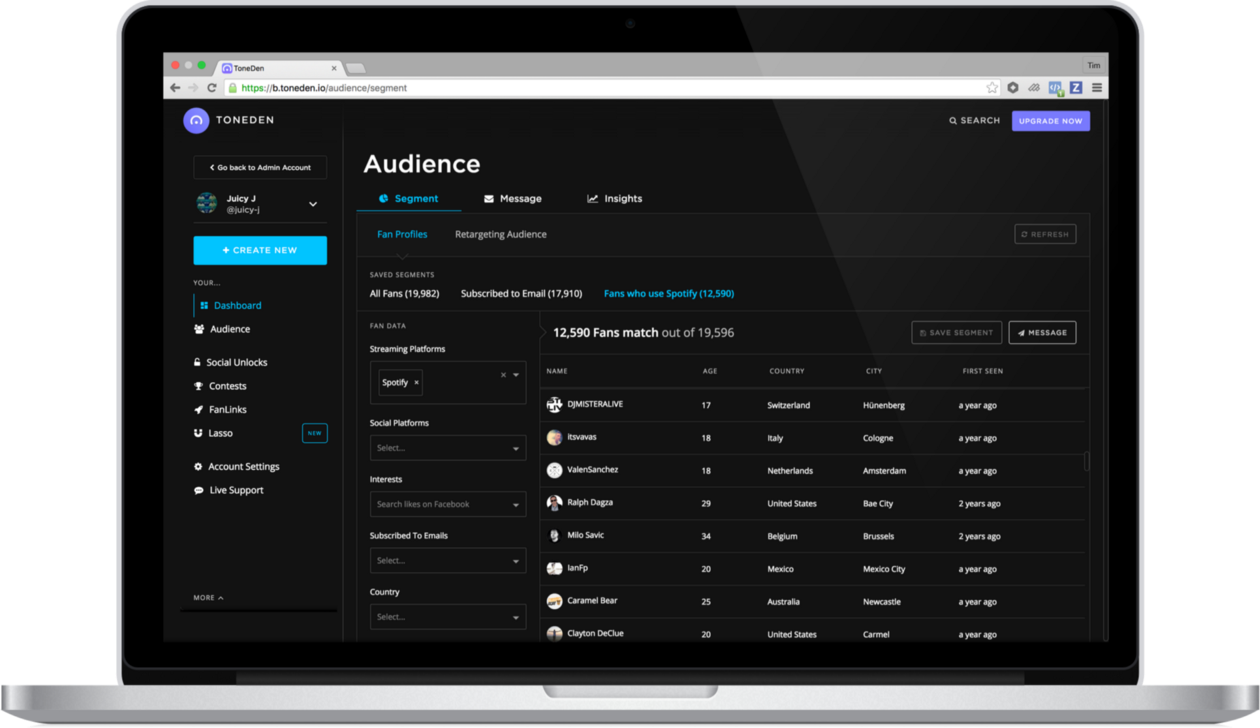Switch to the Segment tab
This screenshot has width=1260, height=728.
(x=409, y=199)
